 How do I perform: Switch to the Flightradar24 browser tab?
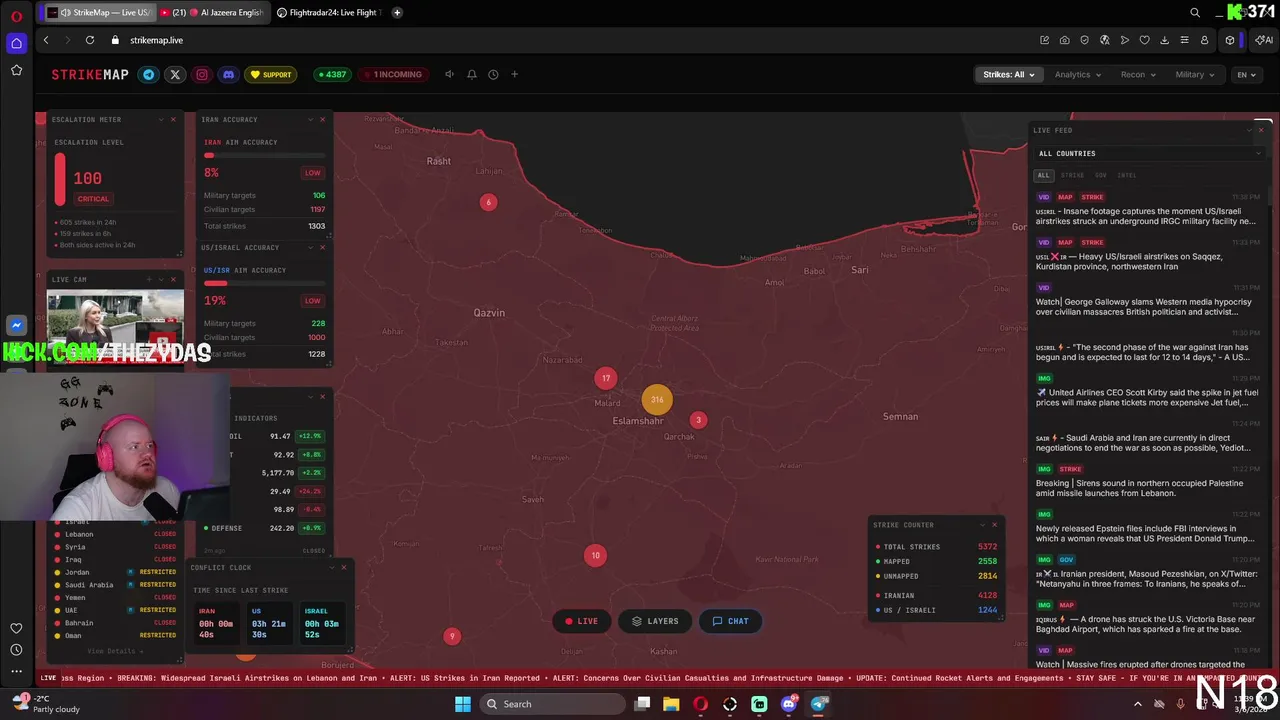327,12
